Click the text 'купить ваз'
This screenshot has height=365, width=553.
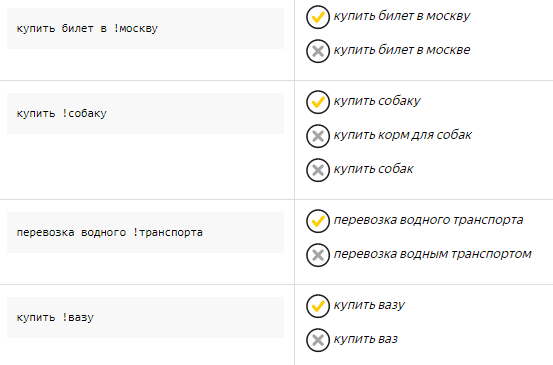[x=366, y=339]
